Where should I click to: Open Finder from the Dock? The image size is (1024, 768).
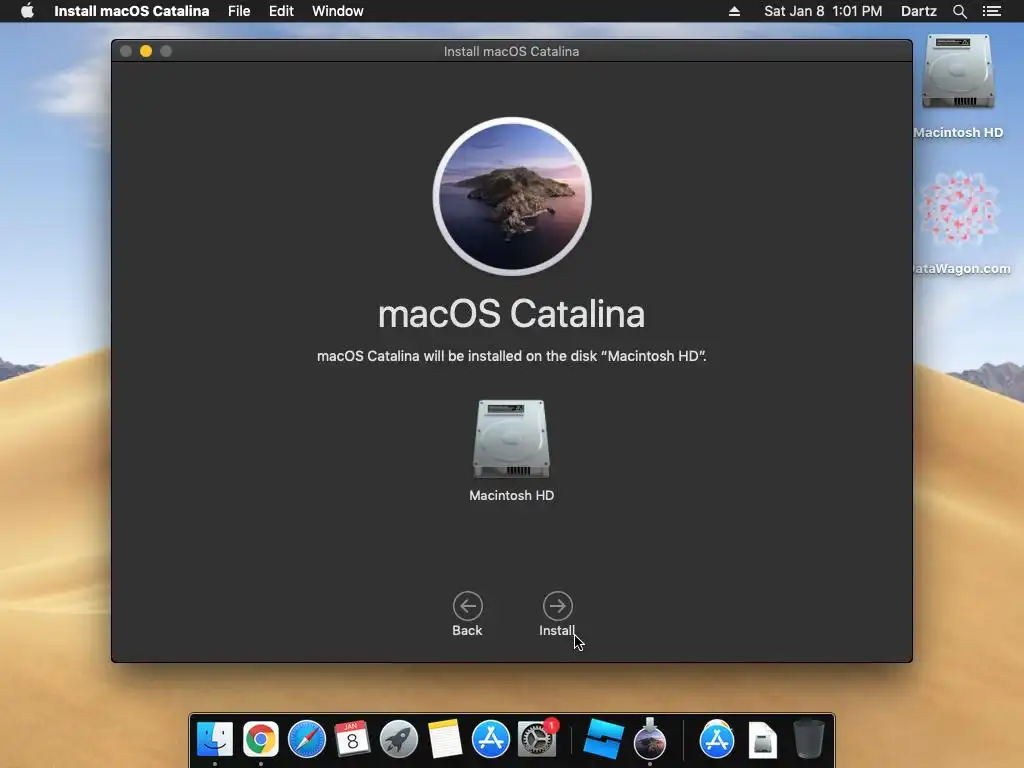(215, 739)
